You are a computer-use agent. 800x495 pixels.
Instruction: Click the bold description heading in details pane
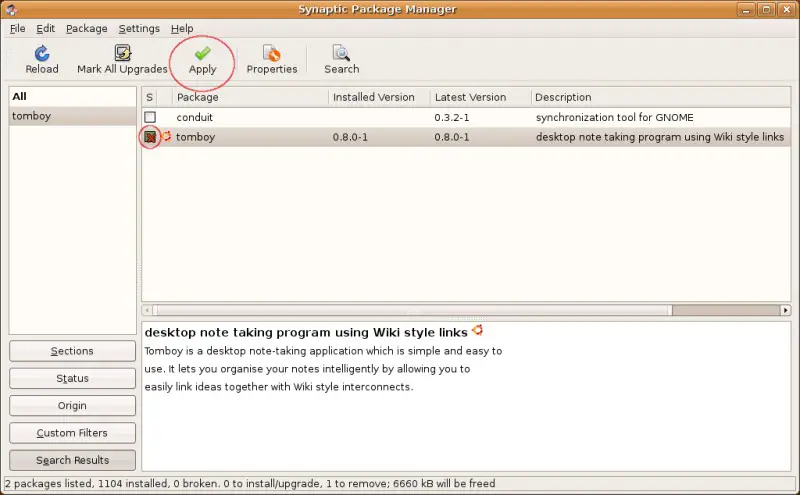(x=306, y=332)
